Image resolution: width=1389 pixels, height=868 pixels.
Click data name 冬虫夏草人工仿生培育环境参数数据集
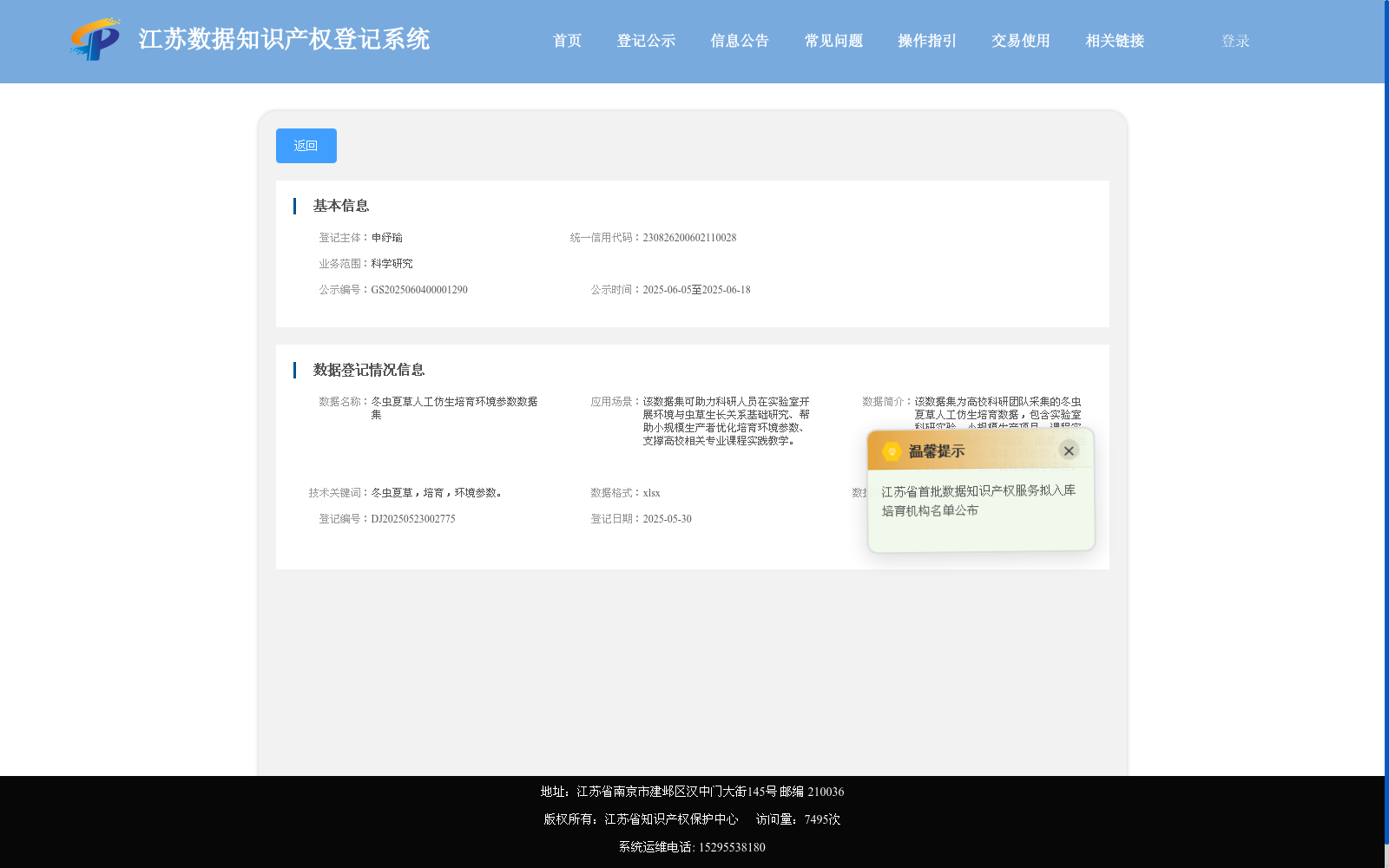click(x=454, y=408)
